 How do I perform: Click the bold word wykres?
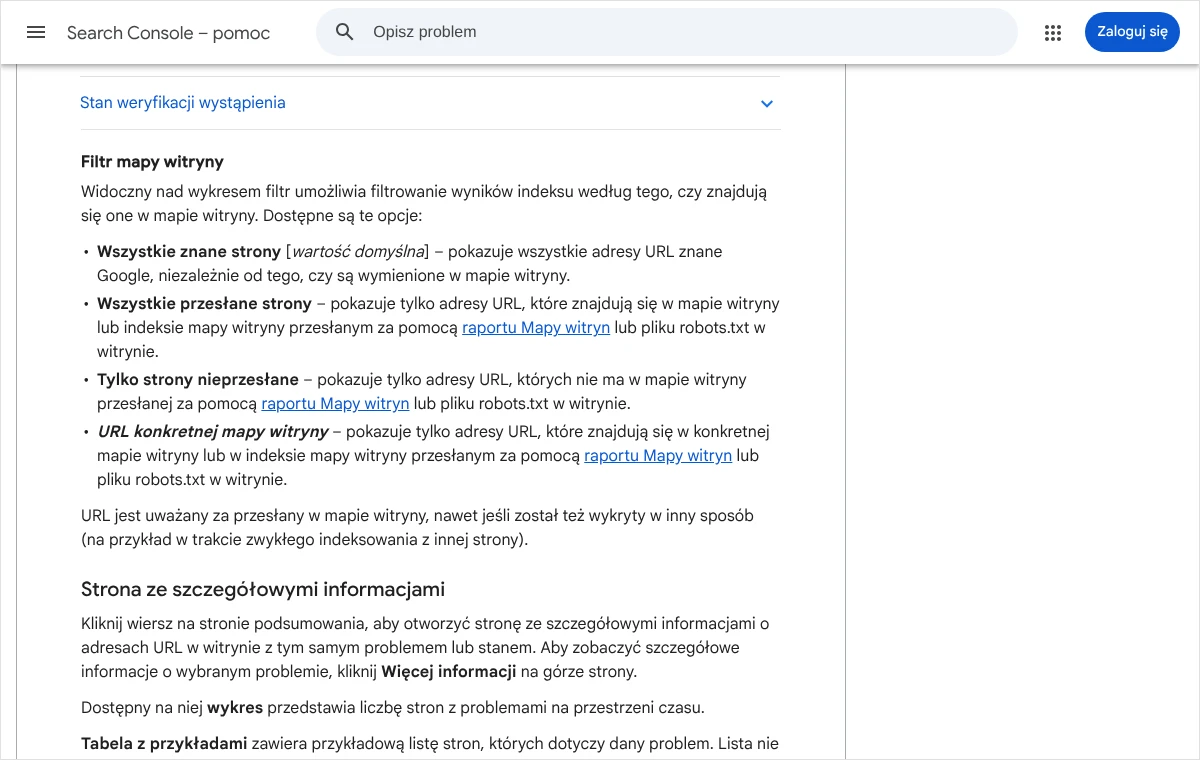click(235, 708)
